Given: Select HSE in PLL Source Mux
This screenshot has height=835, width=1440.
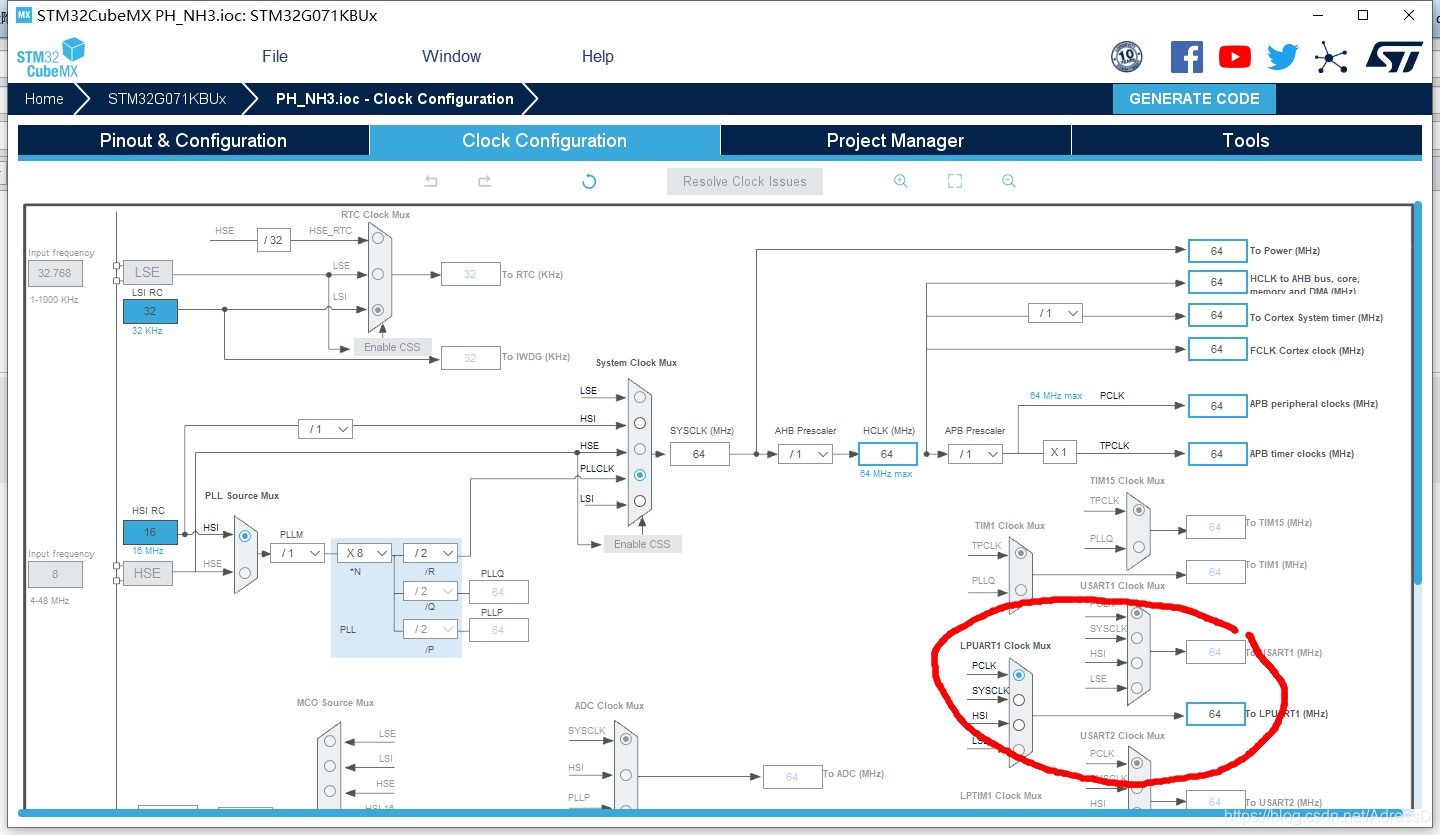Looking at the screenshot, I should point(245,573).
